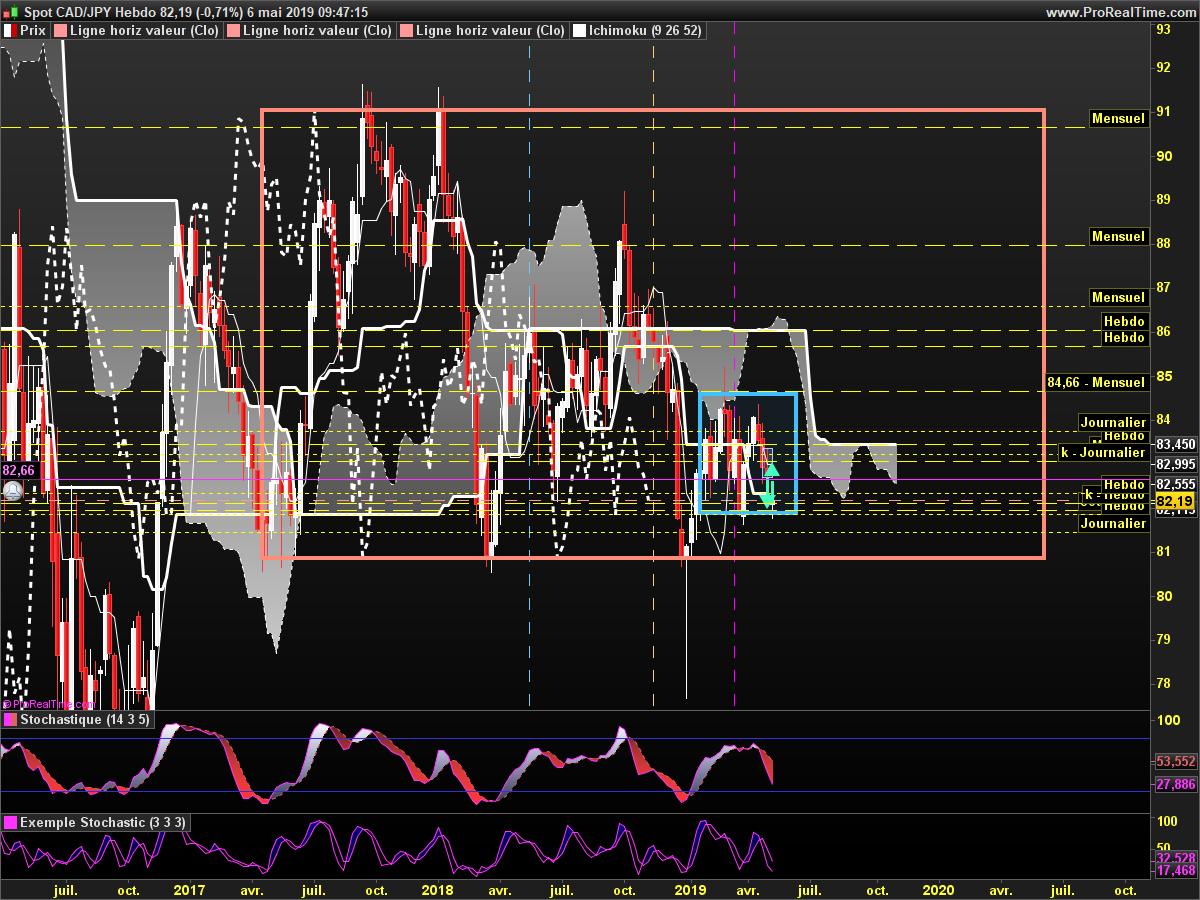Image resolution: width=1200 pixels, height=900 pixels.
Task: Click the 2017 year label on time axis
Action: [x=189, y=889]
